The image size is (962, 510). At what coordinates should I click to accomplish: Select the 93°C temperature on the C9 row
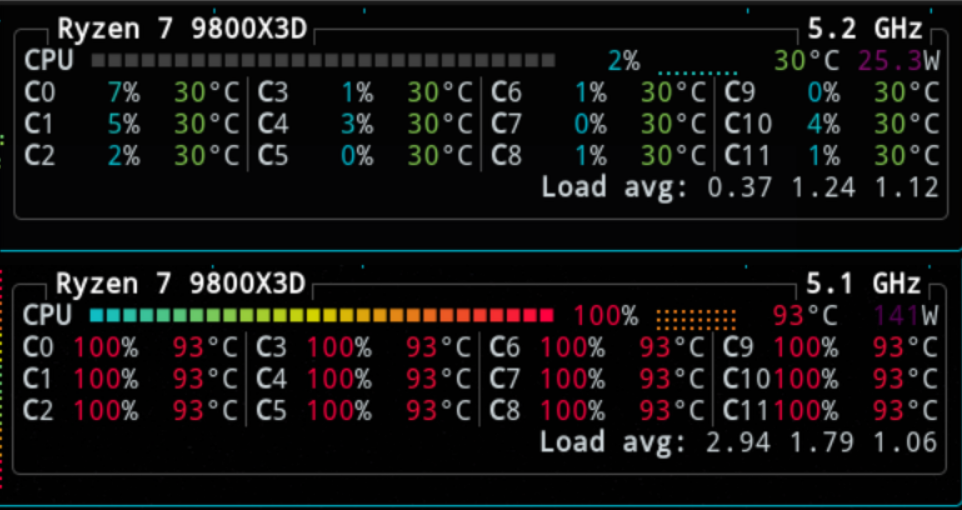(906, 348)
